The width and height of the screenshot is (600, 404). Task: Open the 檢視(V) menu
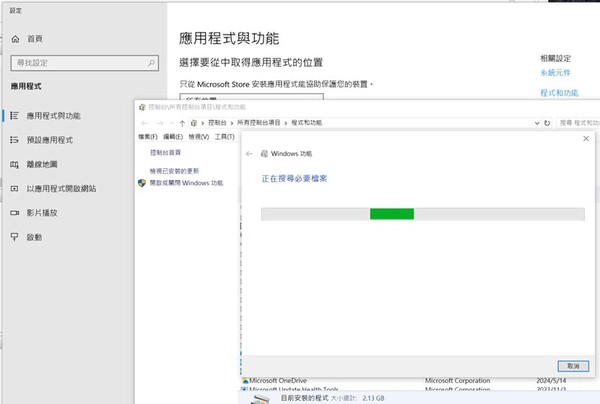coord(199,135)
